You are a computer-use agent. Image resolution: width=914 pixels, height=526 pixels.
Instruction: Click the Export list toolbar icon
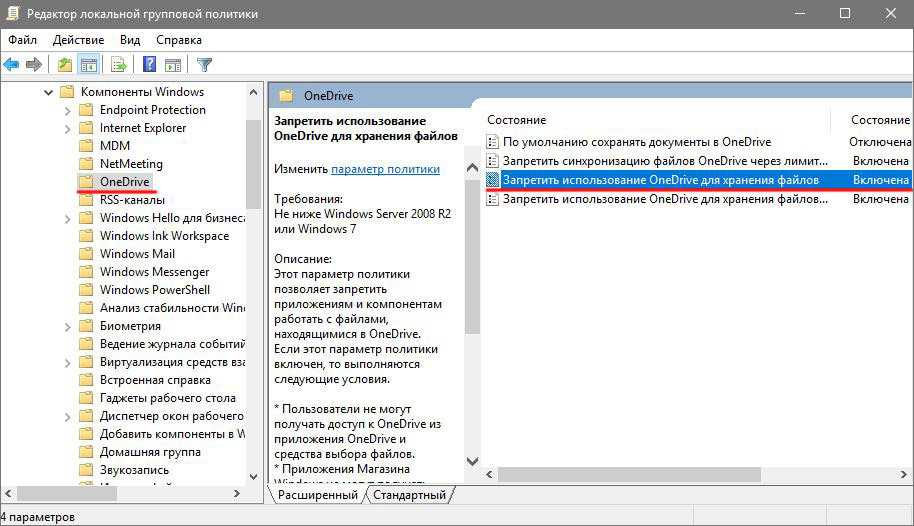point(118,65)
